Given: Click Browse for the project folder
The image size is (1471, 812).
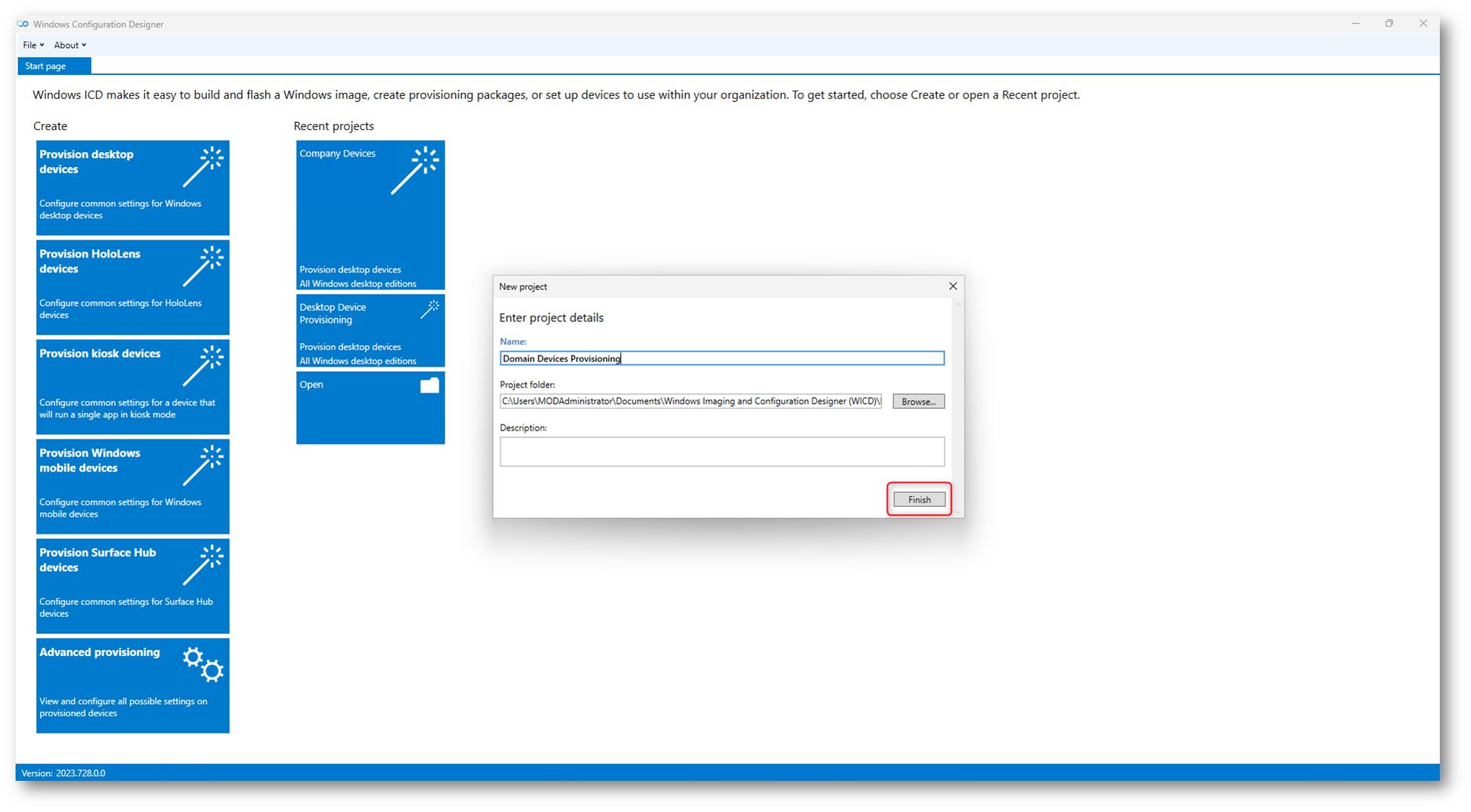Looking at the screenshot, I should coord(919,402).
